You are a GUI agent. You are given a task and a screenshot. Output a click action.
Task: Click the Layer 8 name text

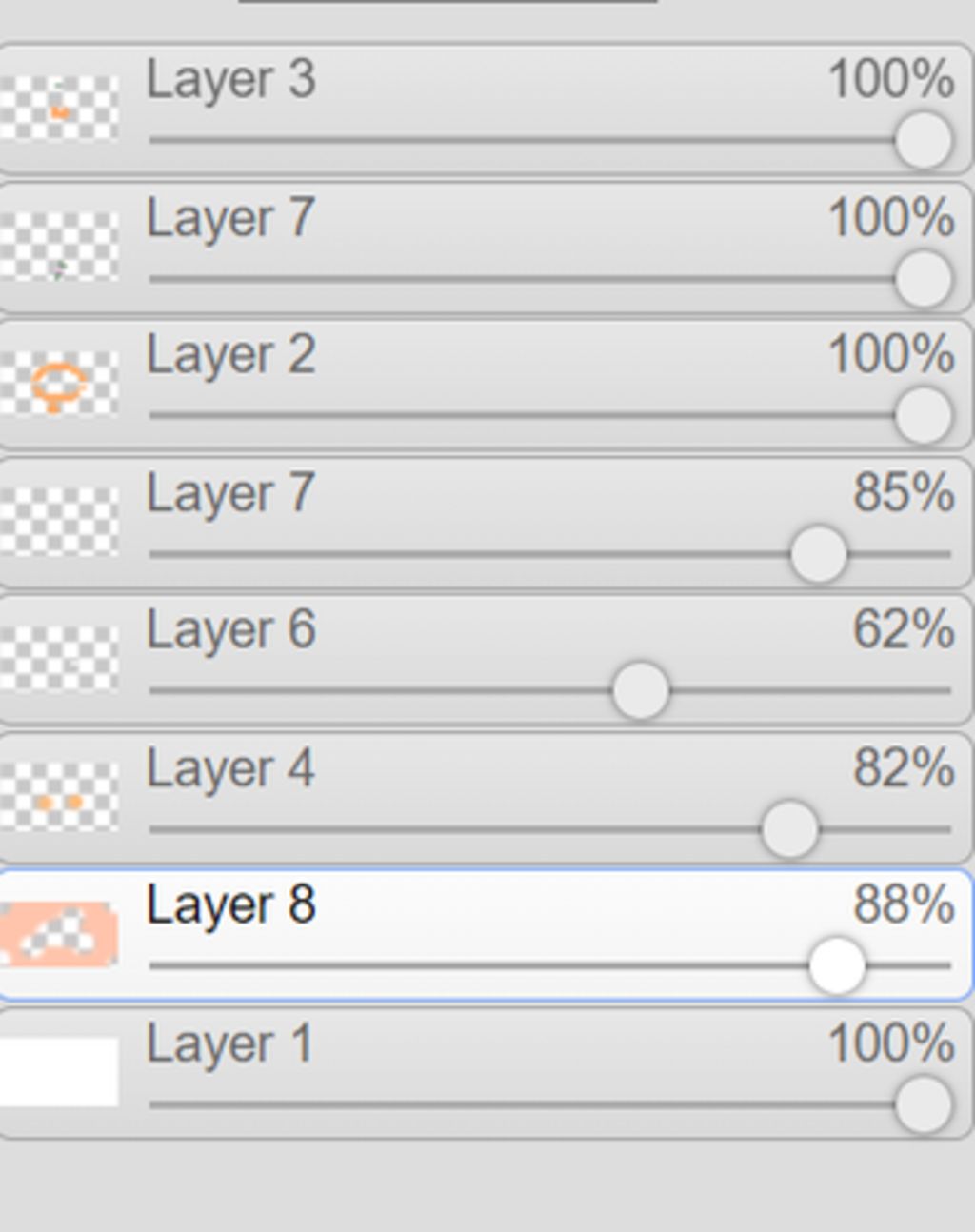230,904
